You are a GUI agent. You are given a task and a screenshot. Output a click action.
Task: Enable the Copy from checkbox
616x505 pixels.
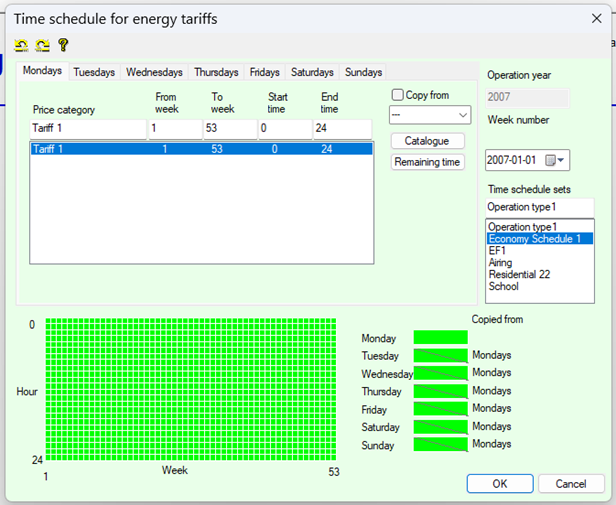[x=398, y=95]
